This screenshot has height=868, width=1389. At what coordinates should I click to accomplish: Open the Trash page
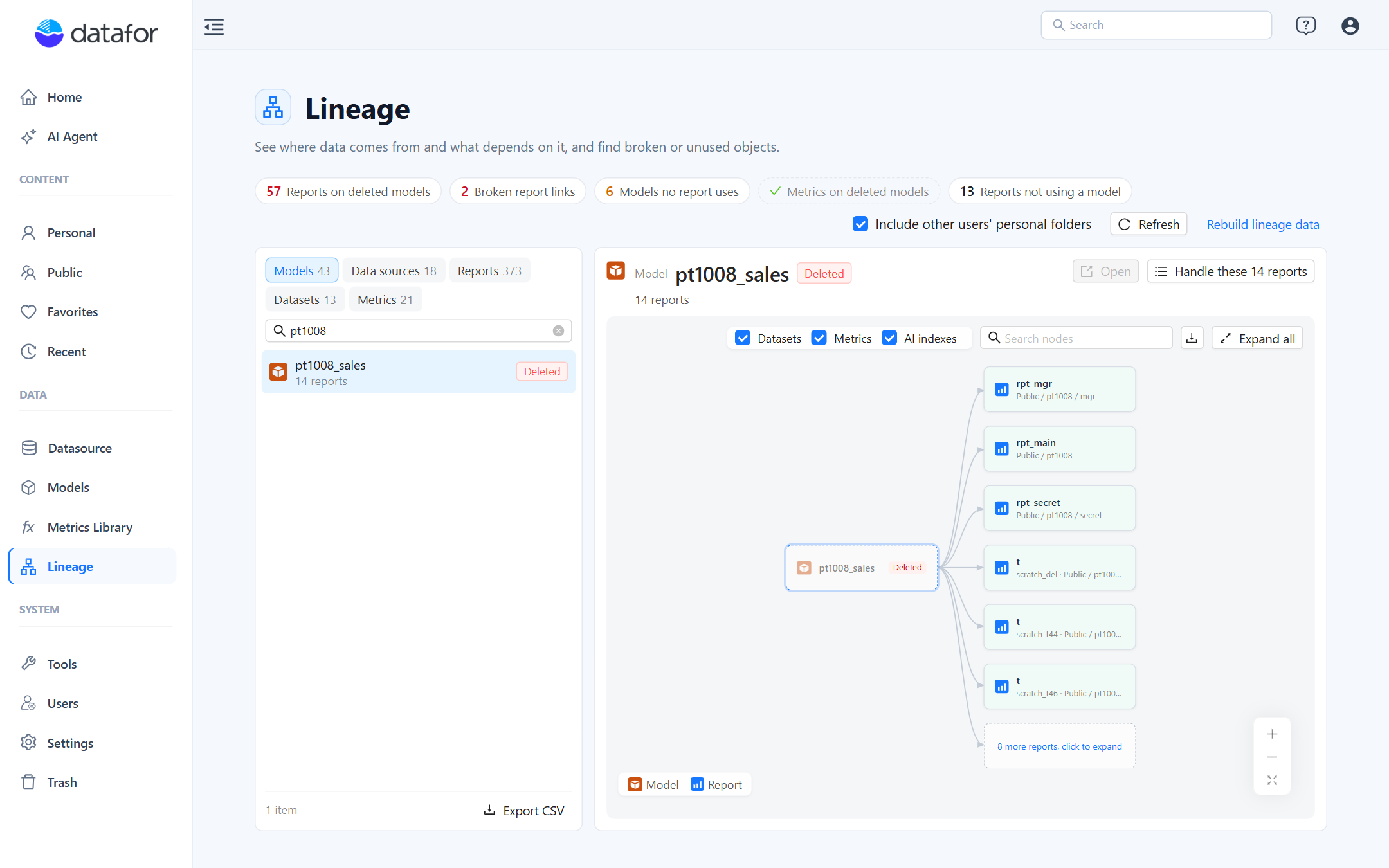coord(92,782)
